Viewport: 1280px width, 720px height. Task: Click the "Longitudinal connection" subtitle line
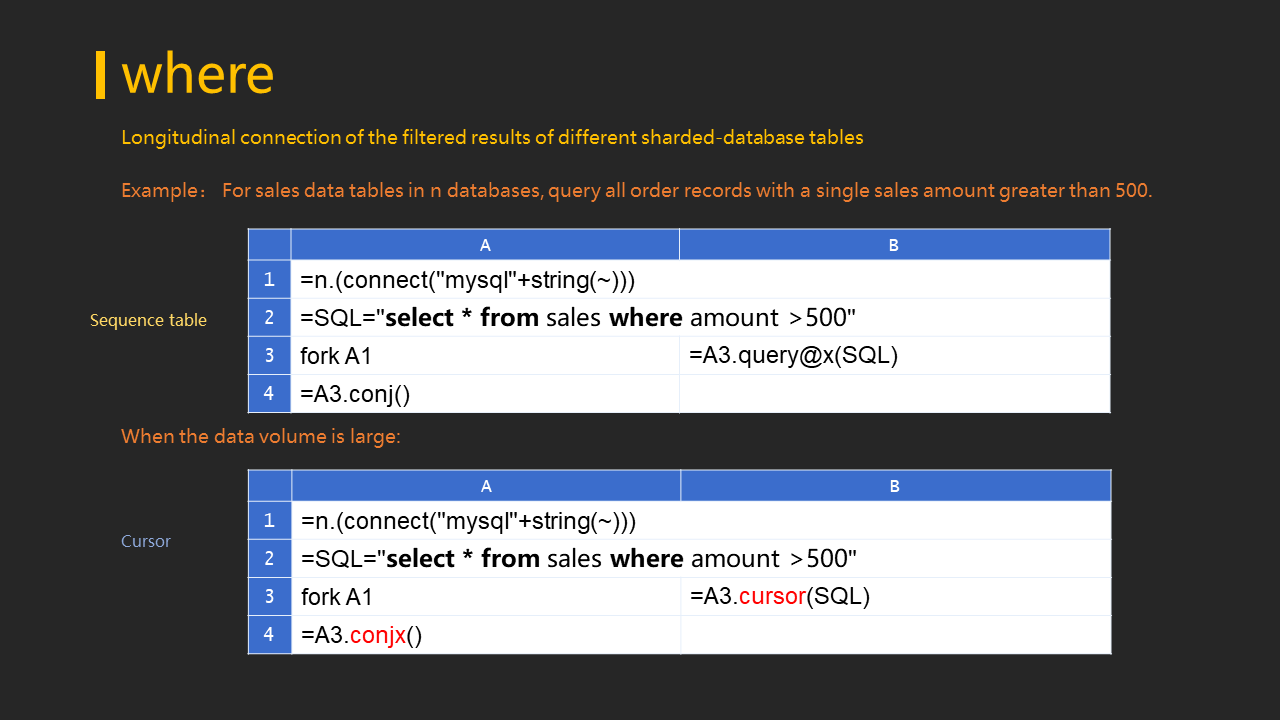point(492,138)
